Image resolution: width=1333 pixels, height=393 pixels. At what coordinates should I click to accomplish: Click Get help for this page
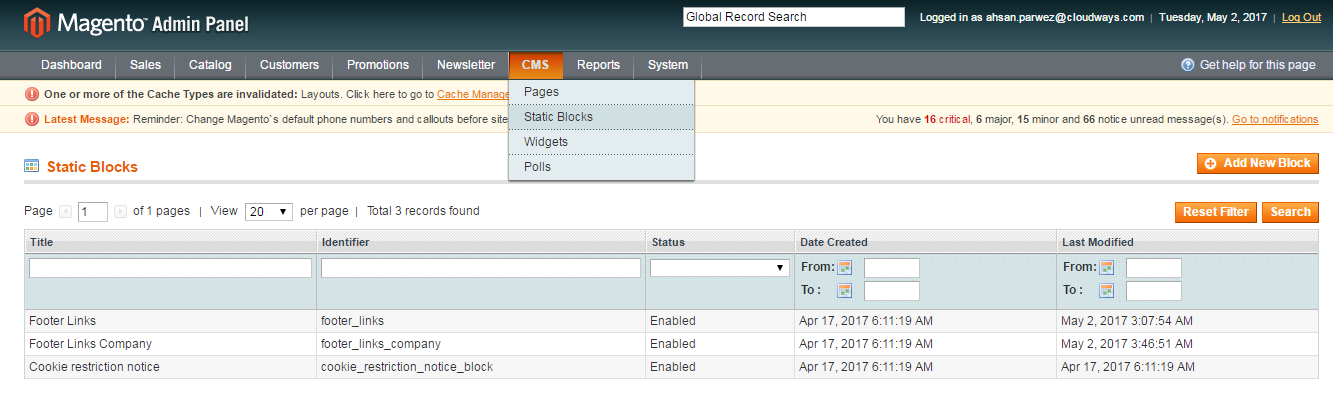[1257, 65]
